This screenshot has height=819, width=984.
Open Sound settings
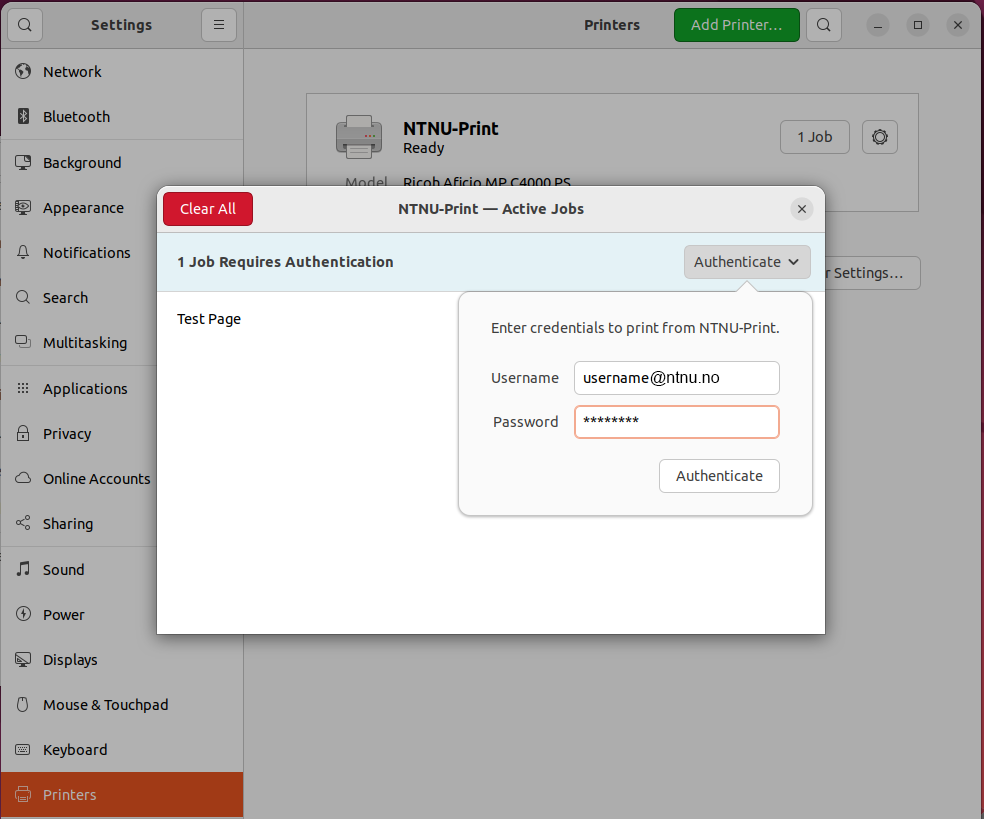pyautogui.click(x=122, y=569)
